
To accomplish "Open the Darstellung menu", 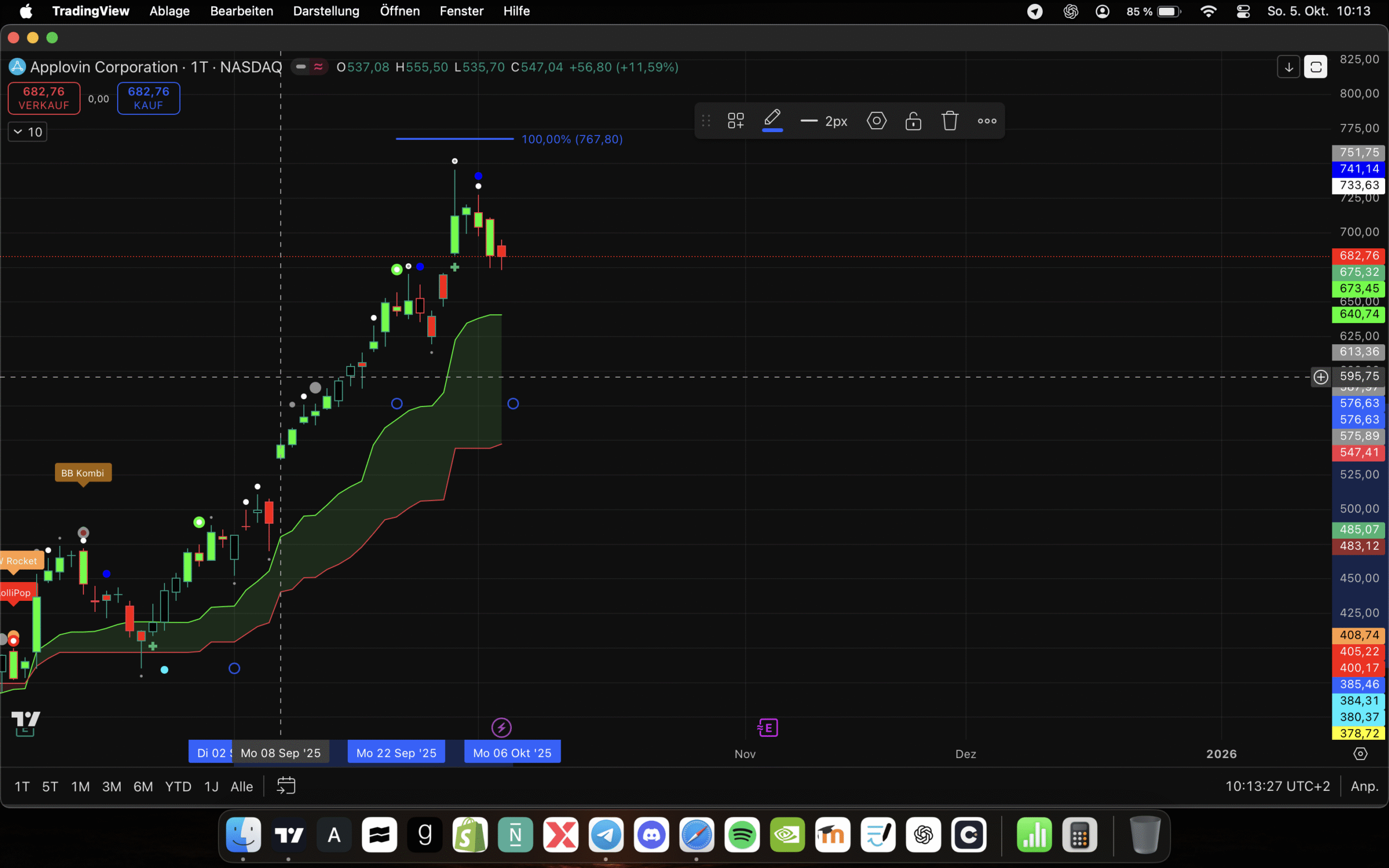I will coord(326,11).
